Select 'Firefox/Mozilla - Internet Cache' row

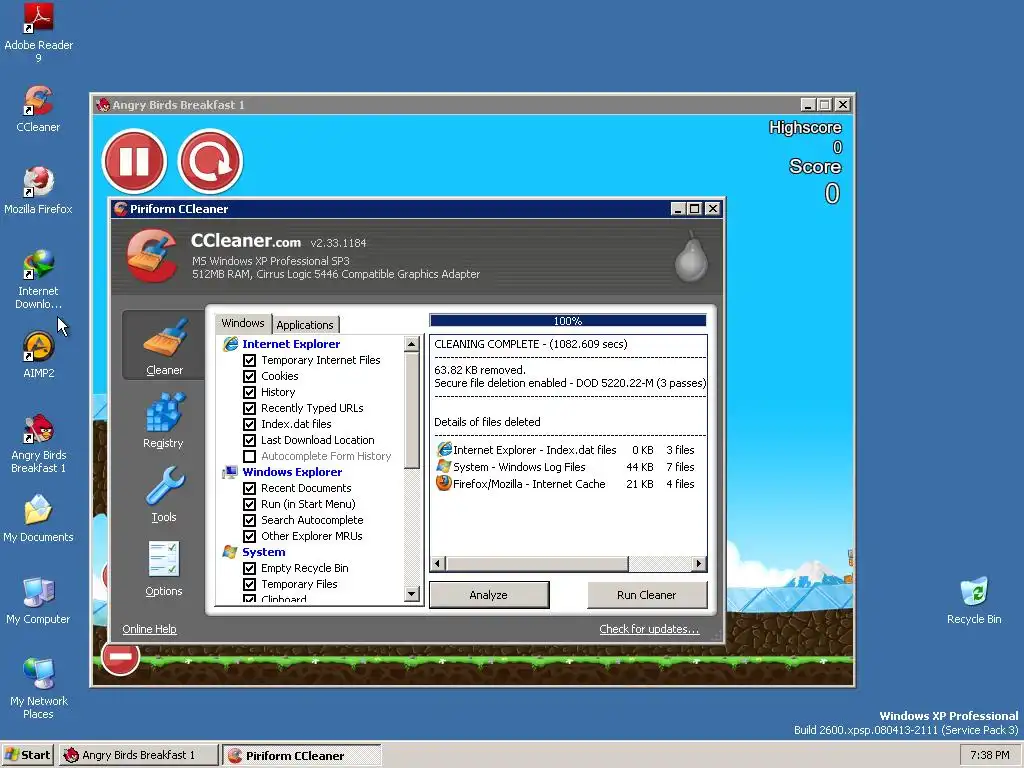click(x=566, y=484)
